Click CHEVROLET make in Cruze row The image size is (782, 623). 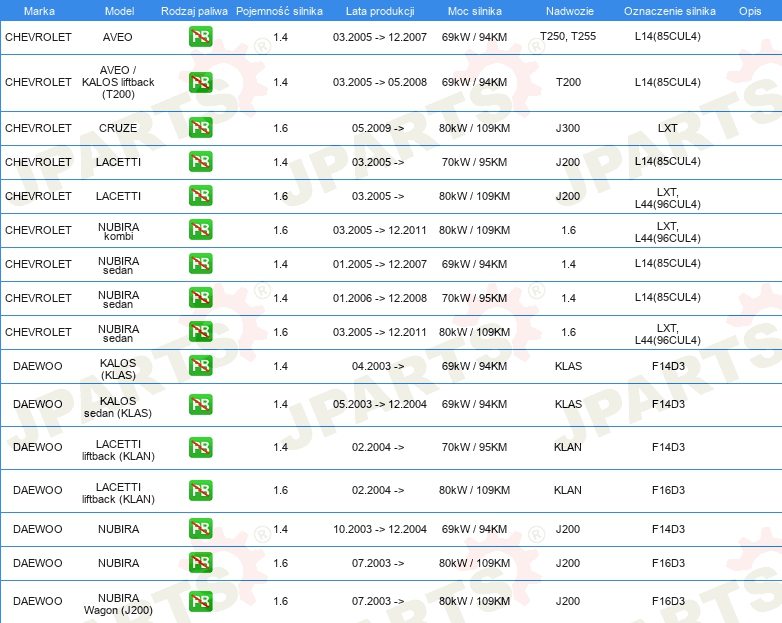pos(38,128)
